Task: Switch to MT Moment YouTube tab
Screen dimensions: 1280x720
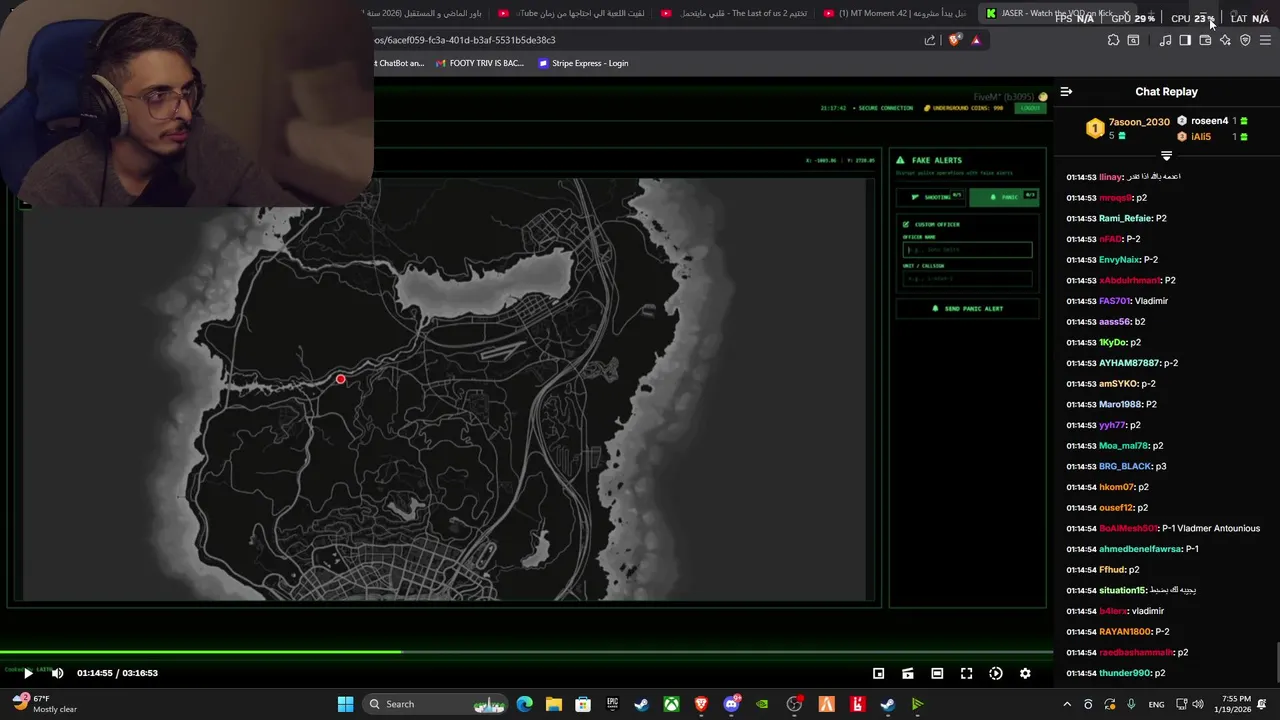Action: (x=895, y=13)
